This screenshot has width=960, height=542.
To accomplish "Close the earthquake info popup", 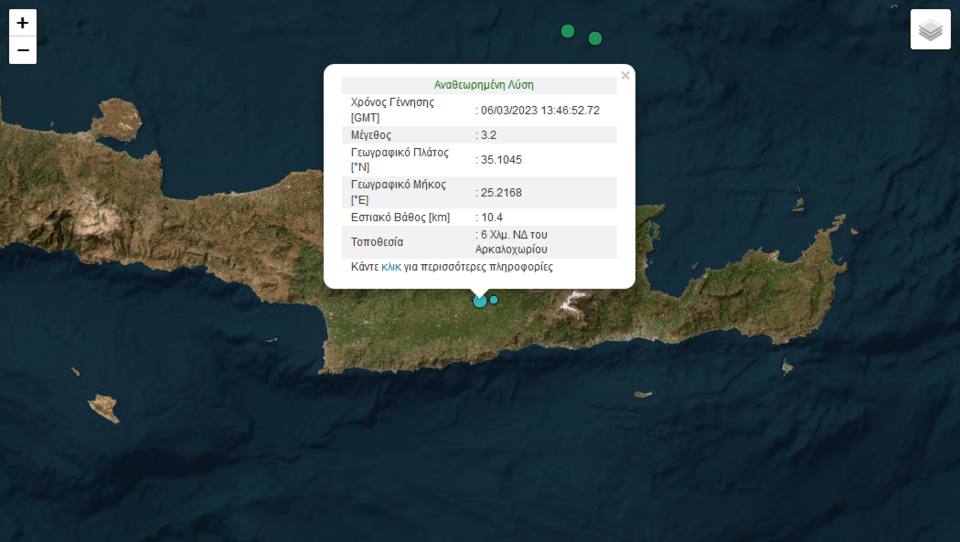I will click(x=625, y=75).
